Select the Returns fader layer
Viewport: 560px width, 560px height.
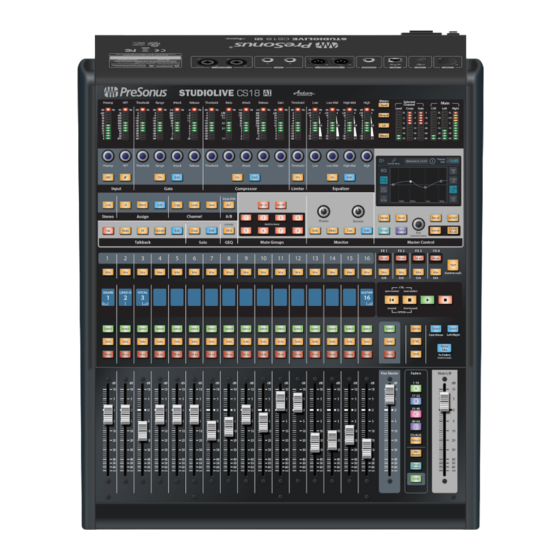tap(416, 440)
